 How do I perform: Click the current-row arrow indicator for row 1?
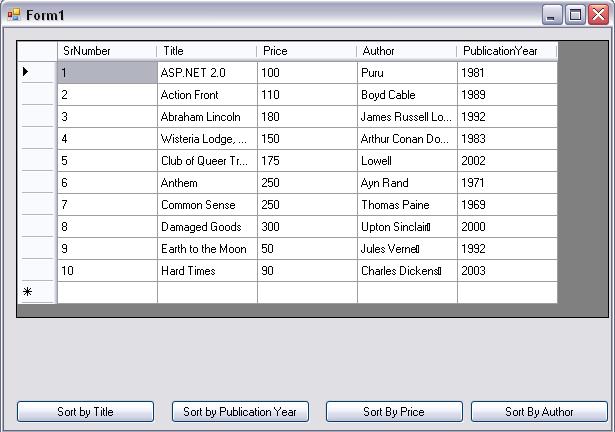[26, 72]
